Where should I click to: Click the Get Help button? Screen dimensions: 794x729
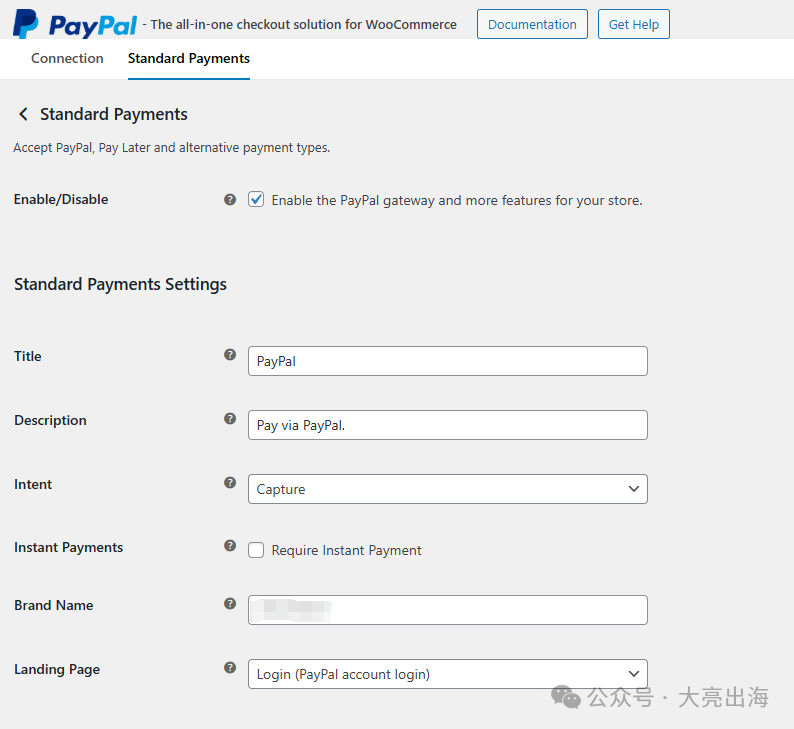point(633,24)
